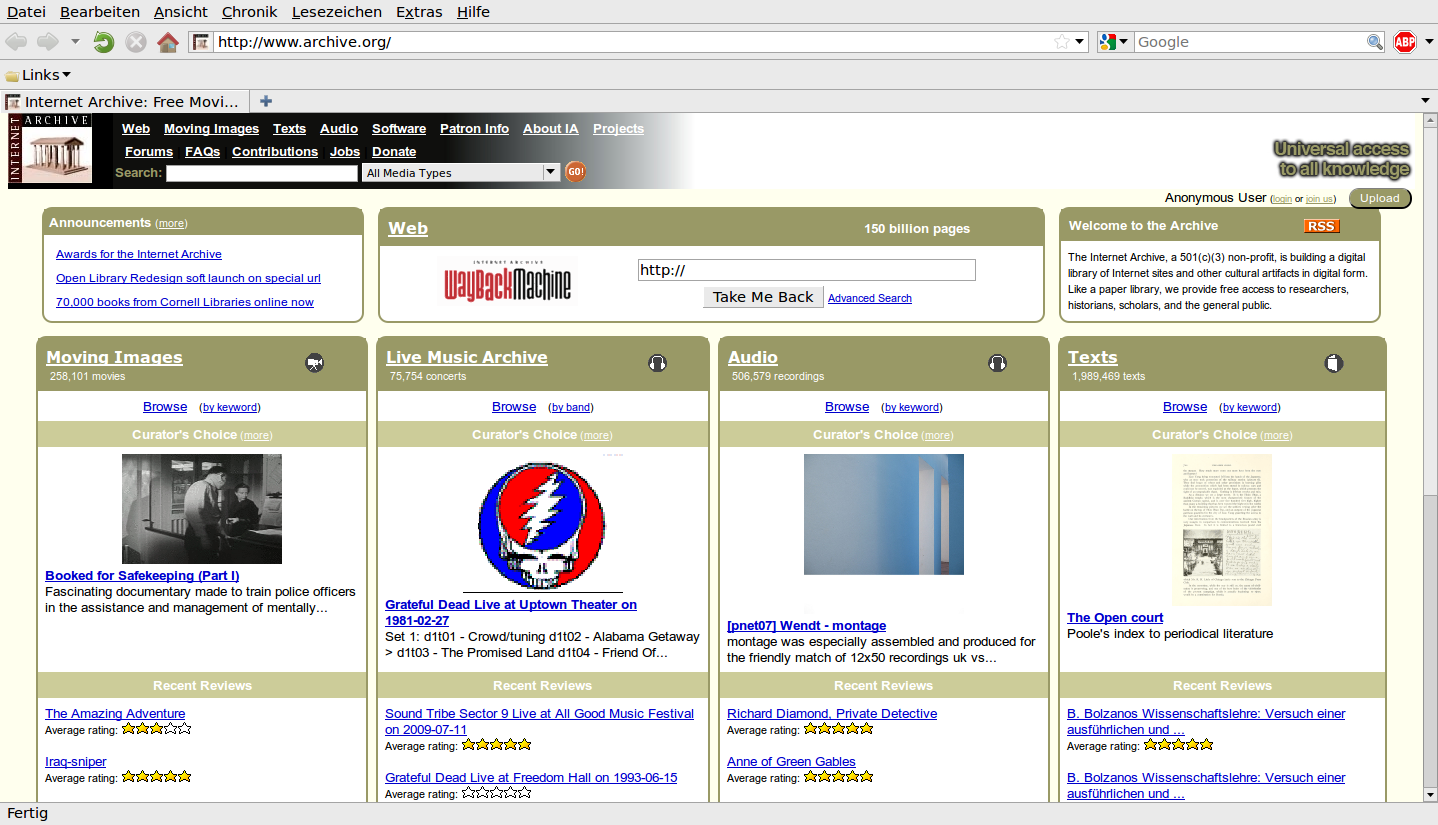The image size is (1438, 825).
Task: Click the RSS feed icon
Action: click(1322, 226)
